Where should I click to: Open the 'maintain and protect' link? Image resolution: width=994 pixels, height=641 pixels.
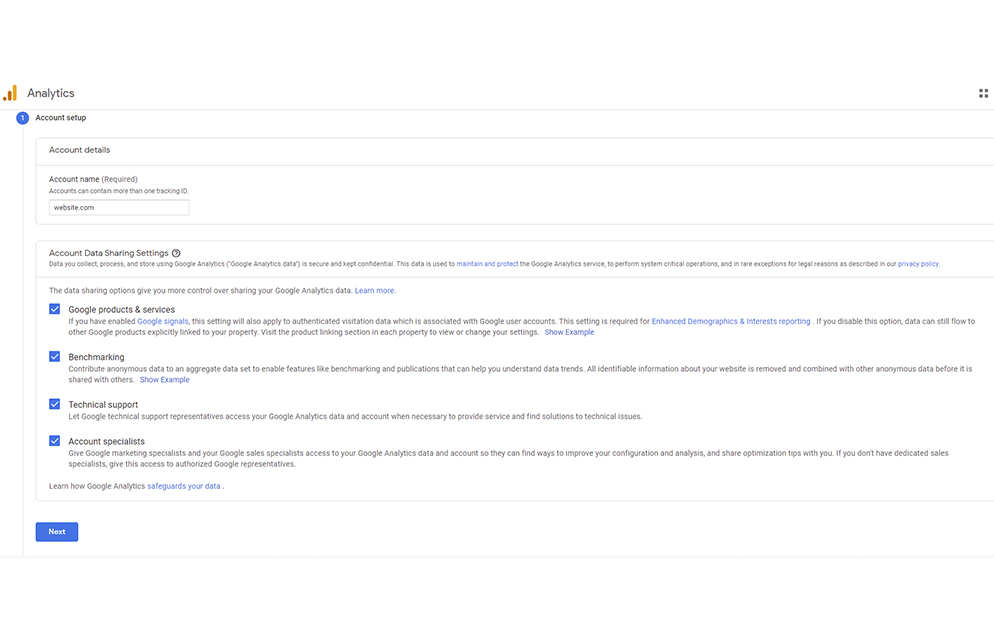[x=487, y=264]
